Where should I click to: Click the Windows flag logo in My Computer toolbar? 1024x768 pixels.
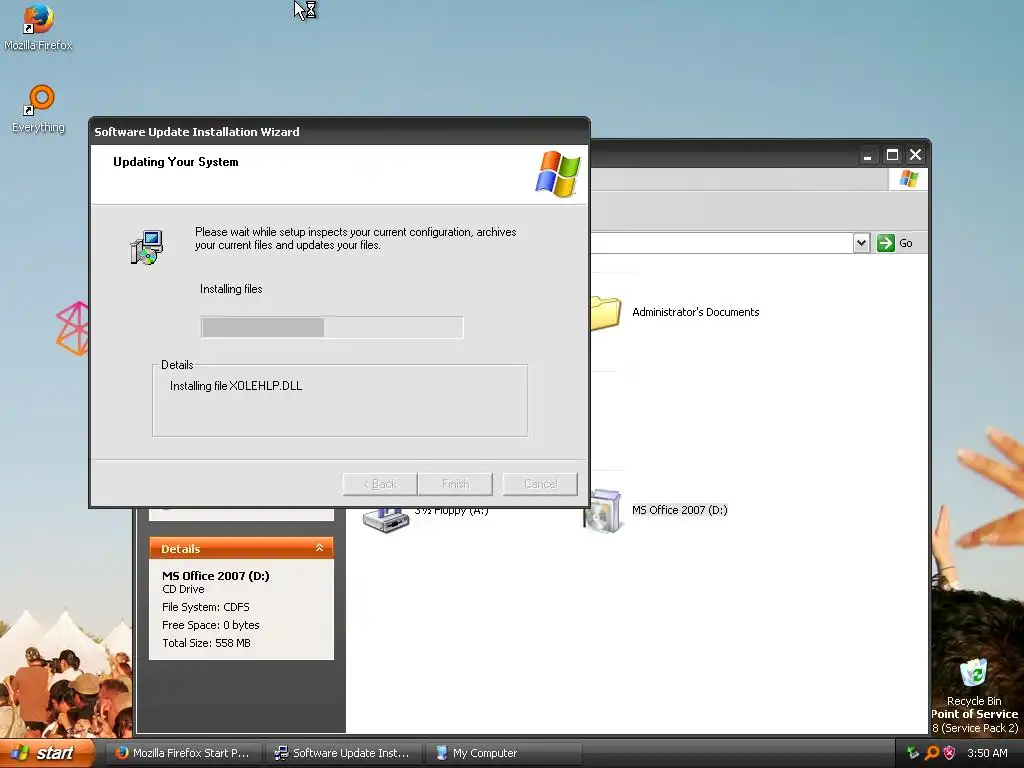pyautogui.click(x=908, y=178)
